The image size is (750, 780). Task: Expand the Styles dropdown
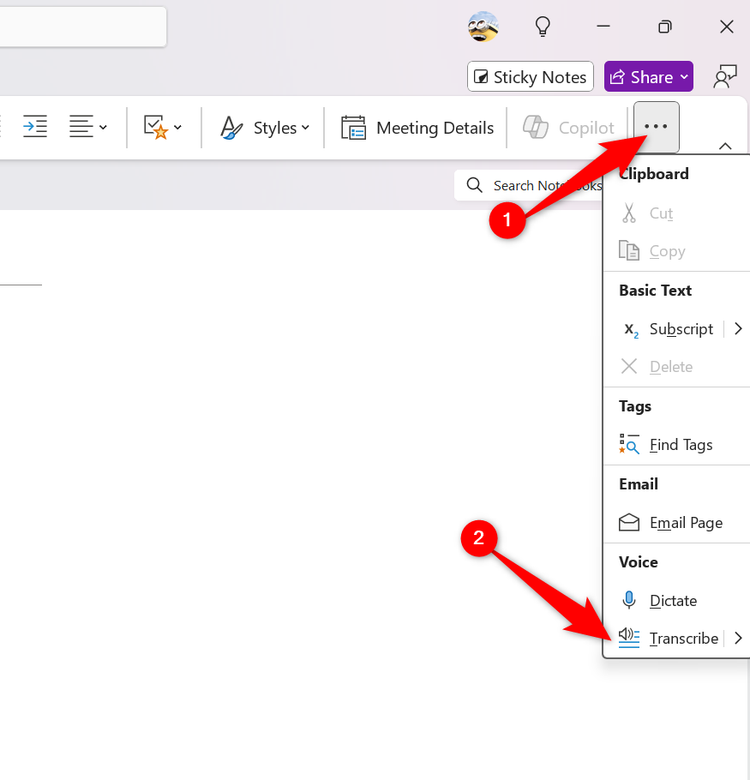coord(265,128)
